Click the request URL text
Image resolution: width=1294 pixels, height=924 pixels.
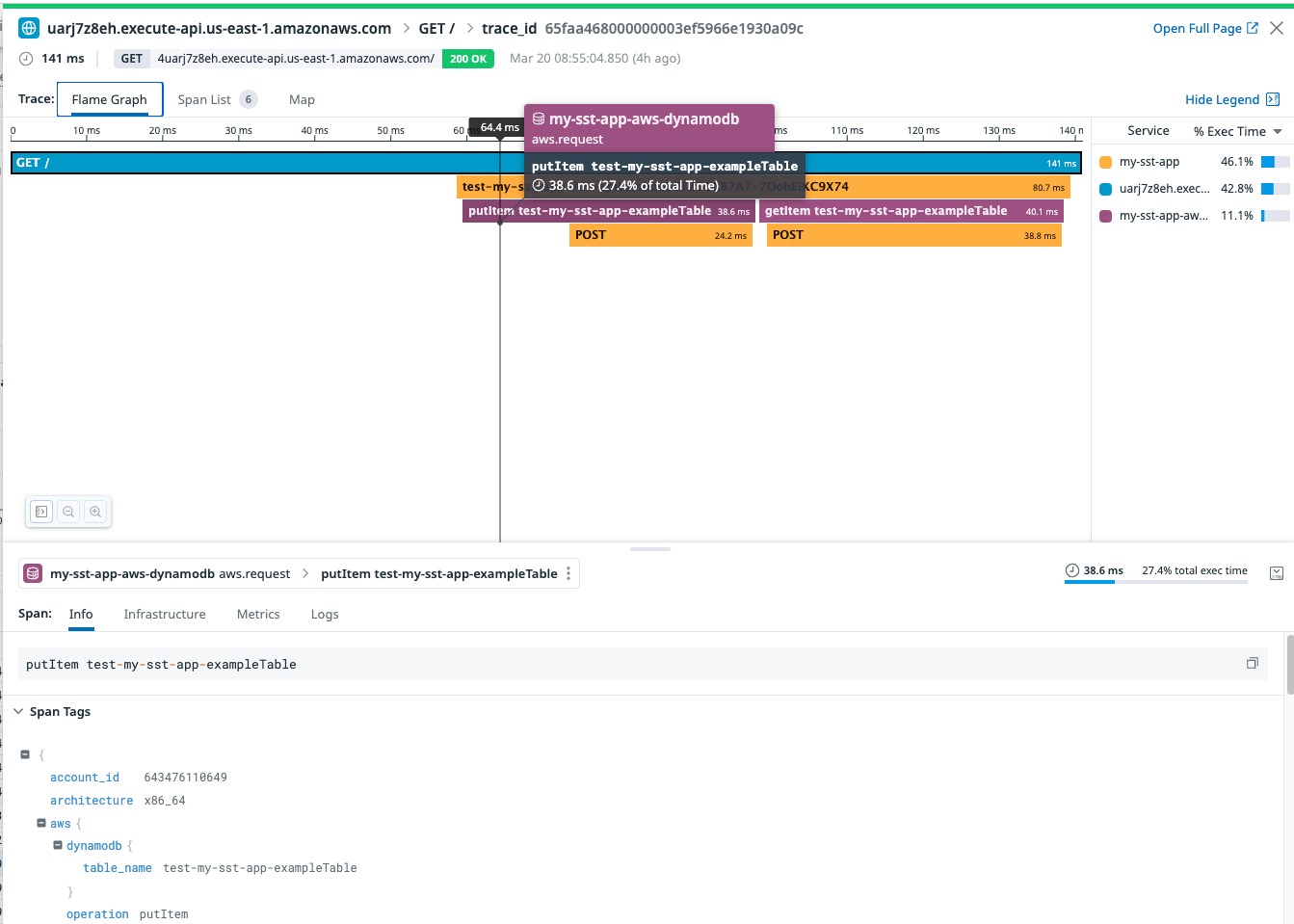296,59
